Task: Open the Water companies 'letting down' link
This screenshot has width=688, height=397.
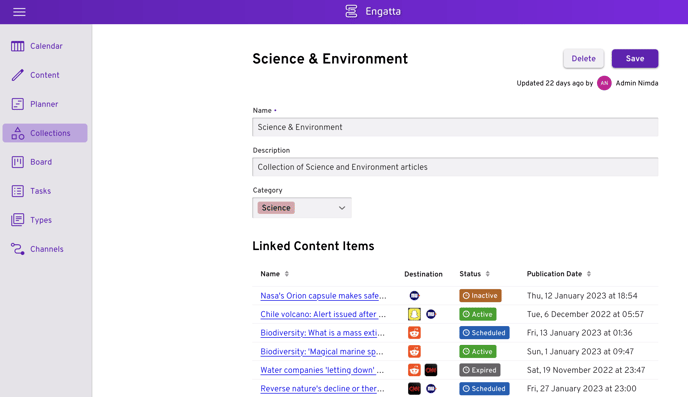Action: 322,370
